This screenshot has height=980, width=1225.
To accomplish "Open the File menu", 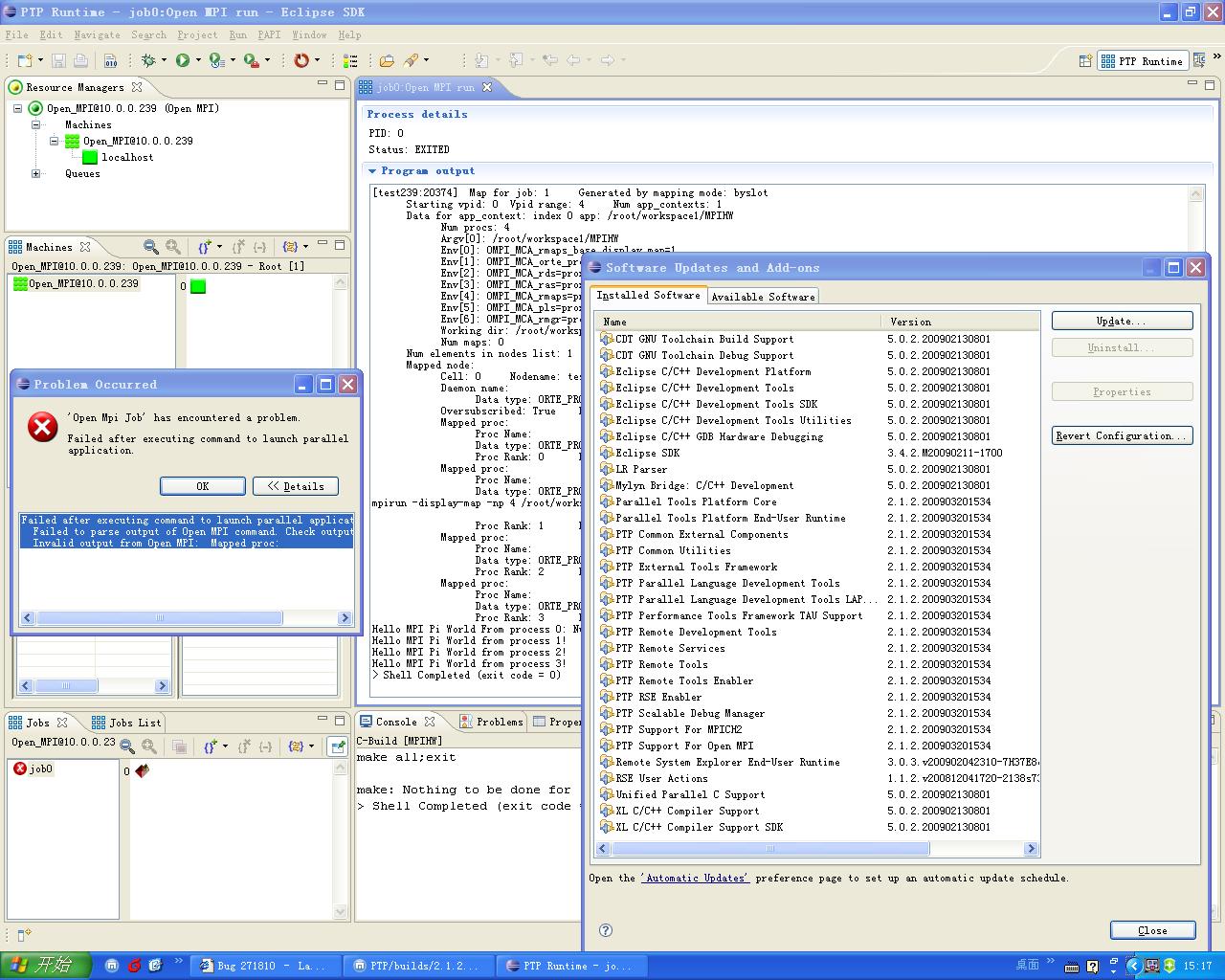I will [16, 34].
